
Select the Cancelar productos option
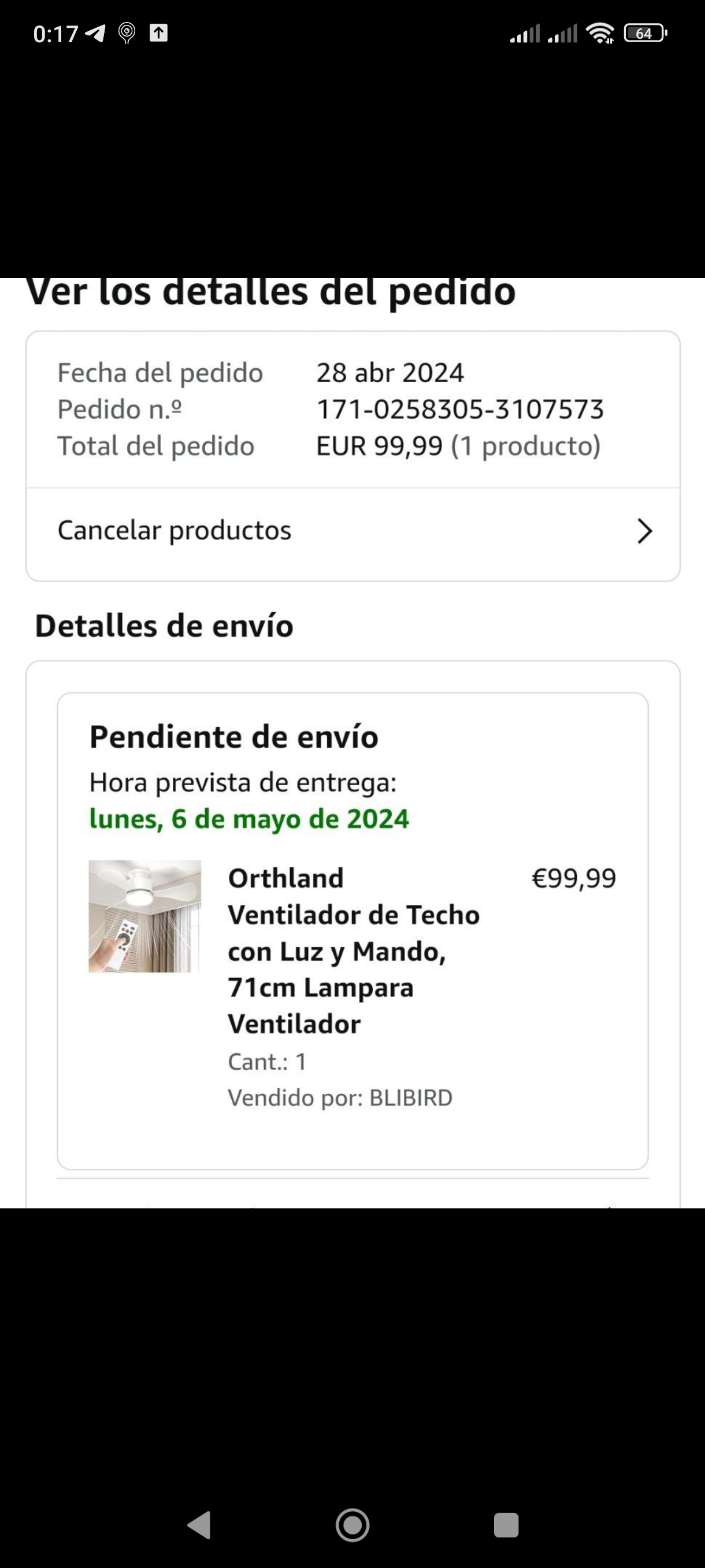pos(353,531)
